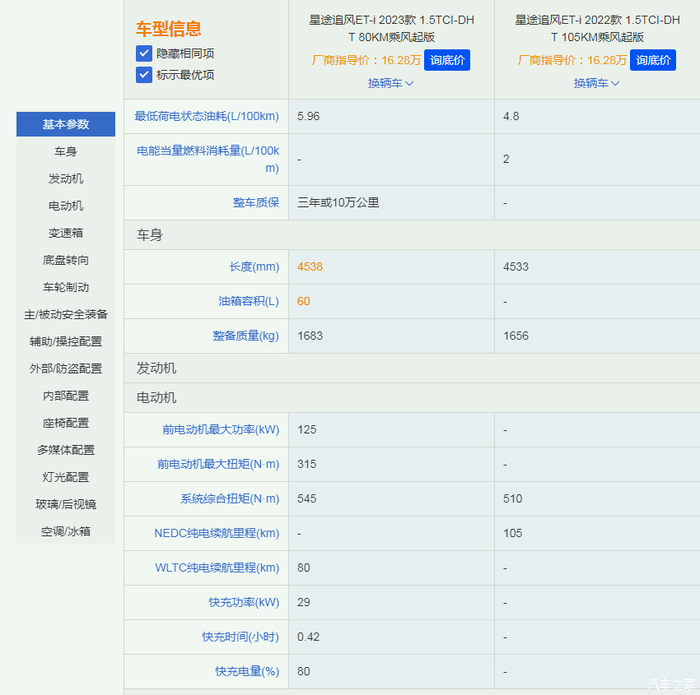Select 多媒体配置 in the sidebar
Screen dimensions: 700x695
pyautogui.click(x=66, y=450)
